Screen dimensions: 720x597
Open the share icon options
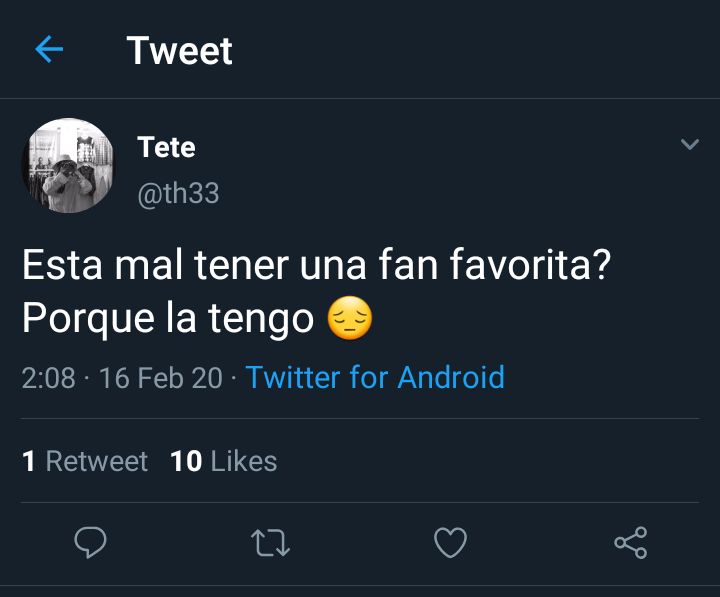pyautogui.click(x=631, y=543)
